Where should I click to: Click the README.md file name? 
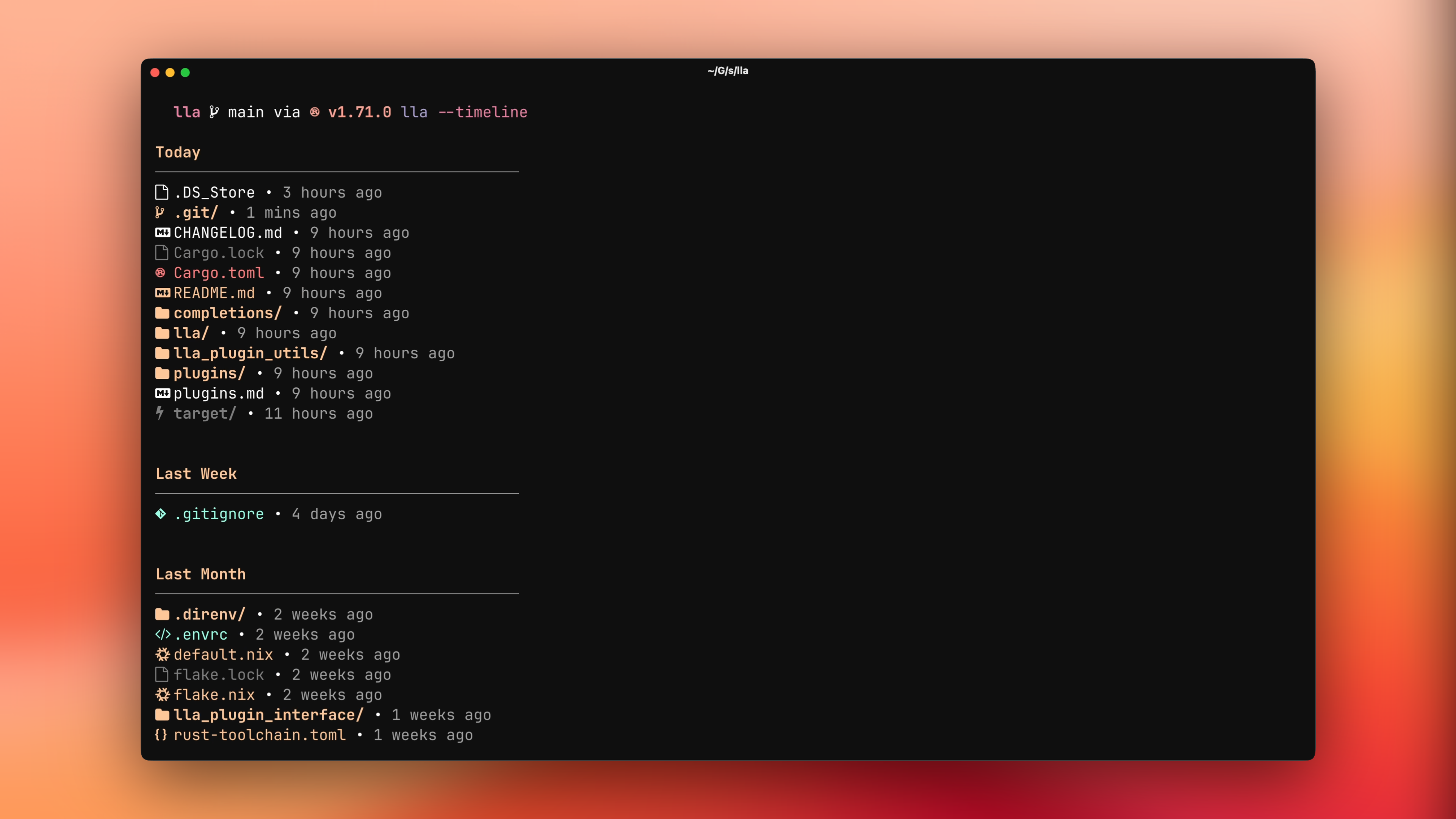(x=214, y=293)
